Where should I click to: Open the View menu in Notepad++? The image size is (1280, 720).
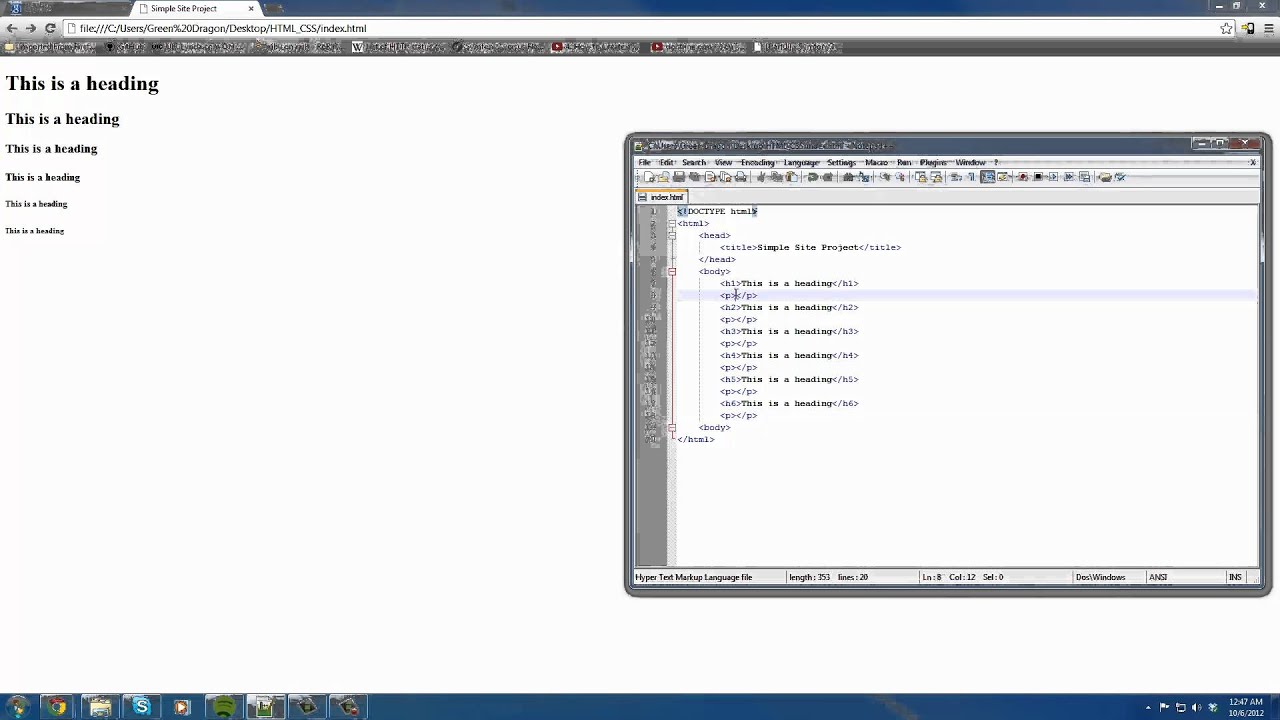click(723, 162)
